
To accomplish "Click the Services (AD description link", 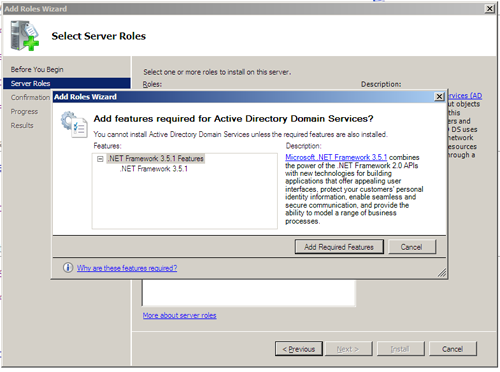I will pos(465,96).
